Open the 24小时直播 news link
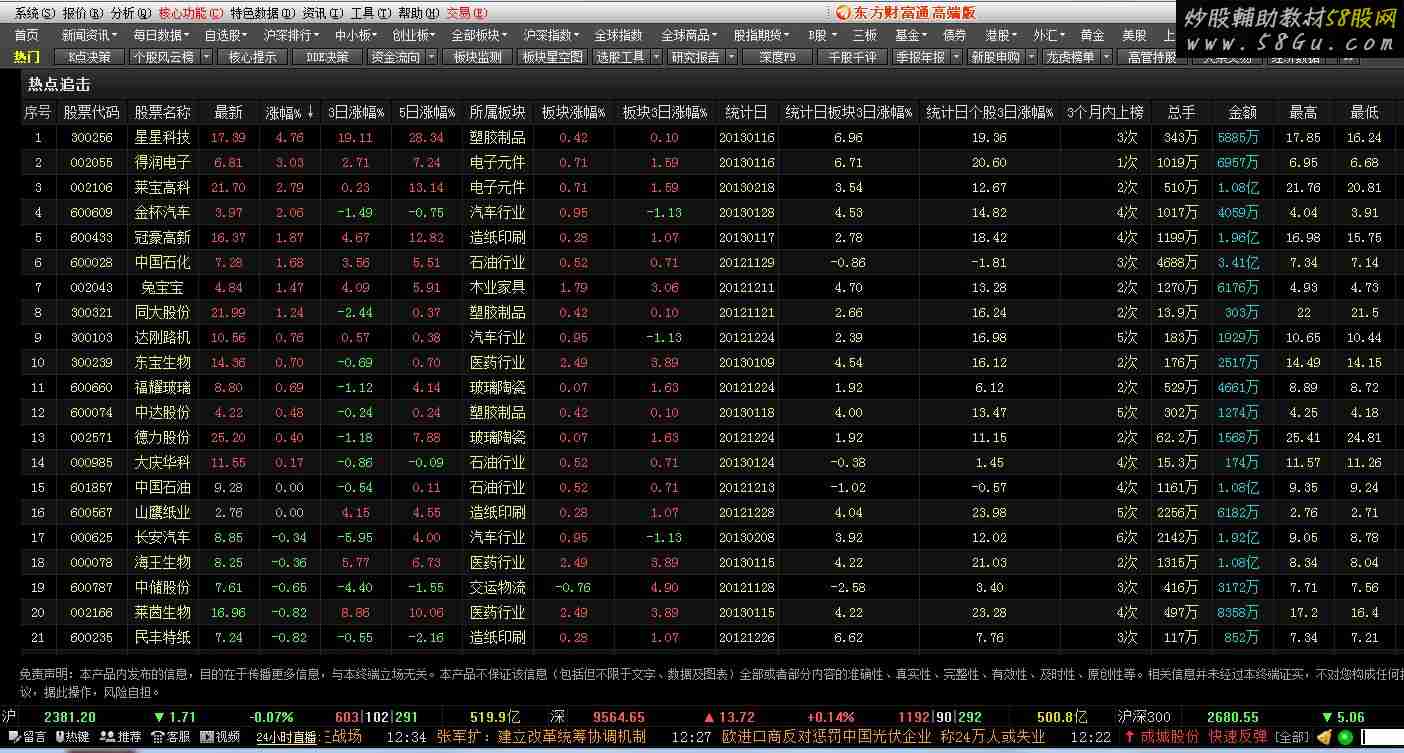Screen dimensions: 1404x753 click(x=286, y=737)
